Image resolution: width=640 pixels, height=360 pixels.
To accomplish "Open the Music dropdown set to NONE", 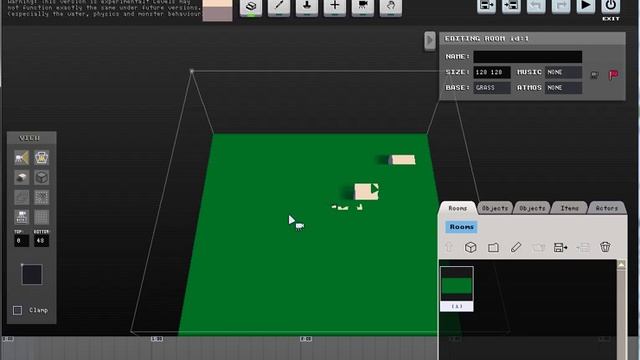I will pyautogui.click(x=563, y=72).
